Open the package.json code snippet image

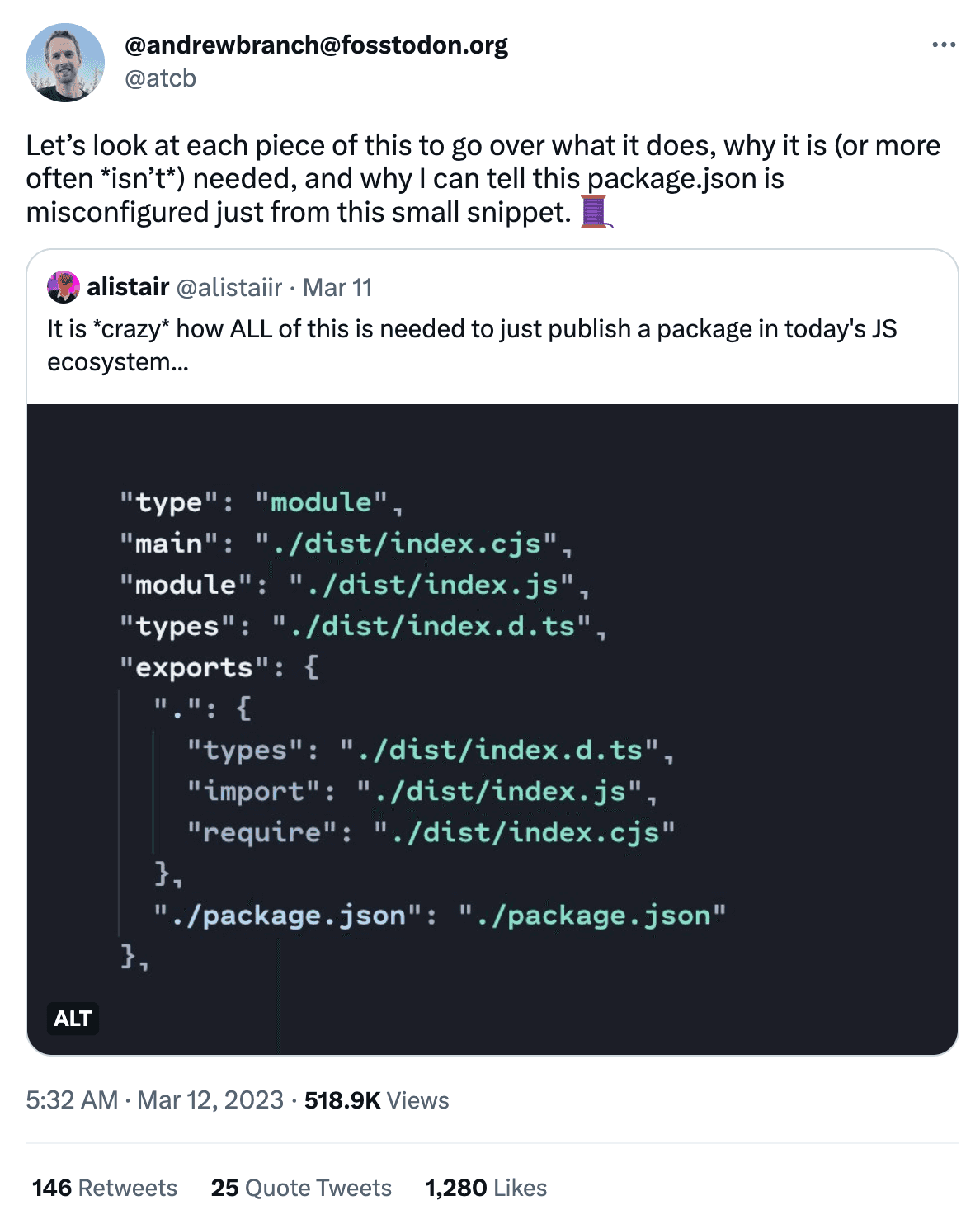492,729
